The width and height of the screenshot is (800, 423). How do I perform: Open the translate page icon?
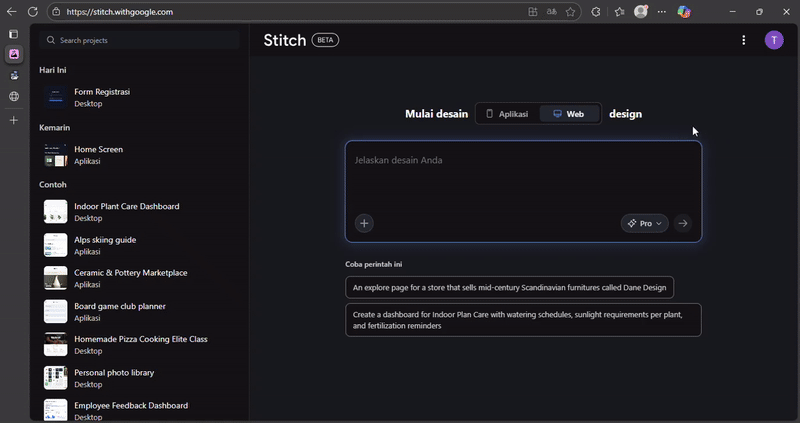(552, 12)
